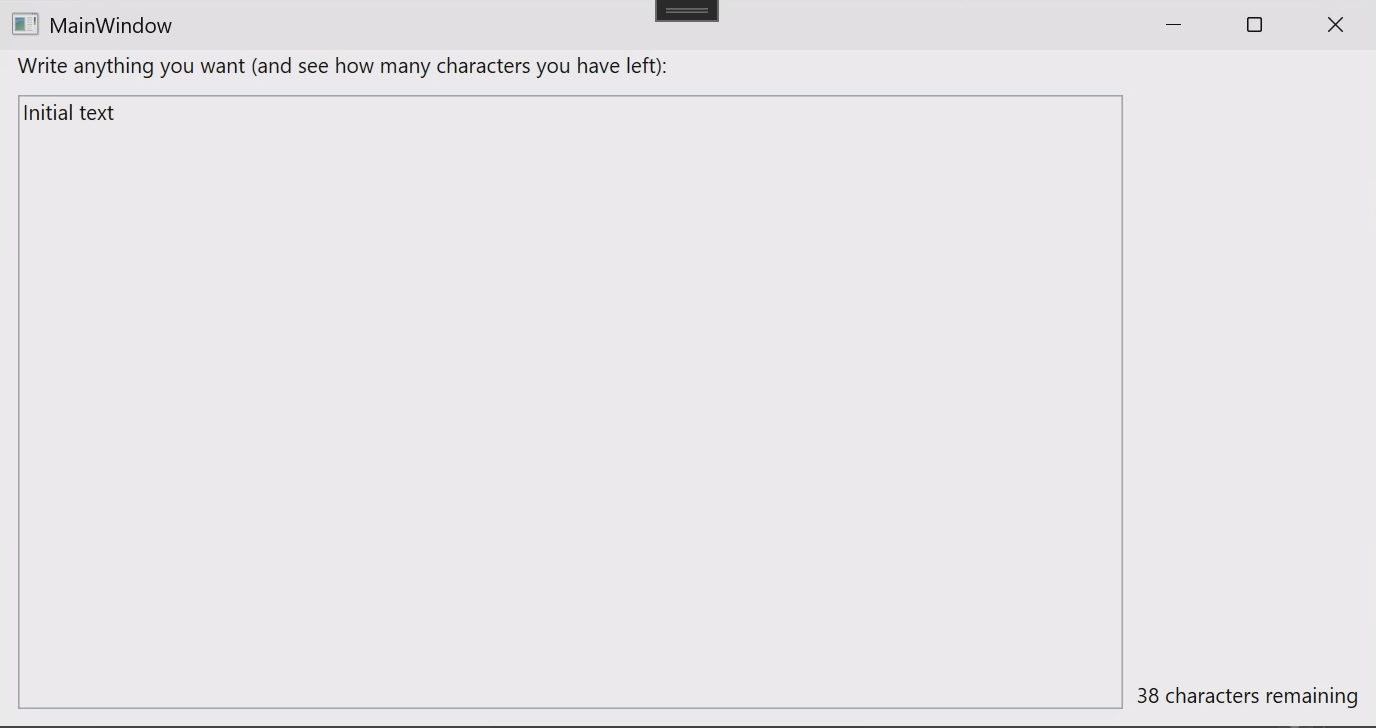Close the MainWindow window
1376x728 pixels.
click(x=1335, y=25)
